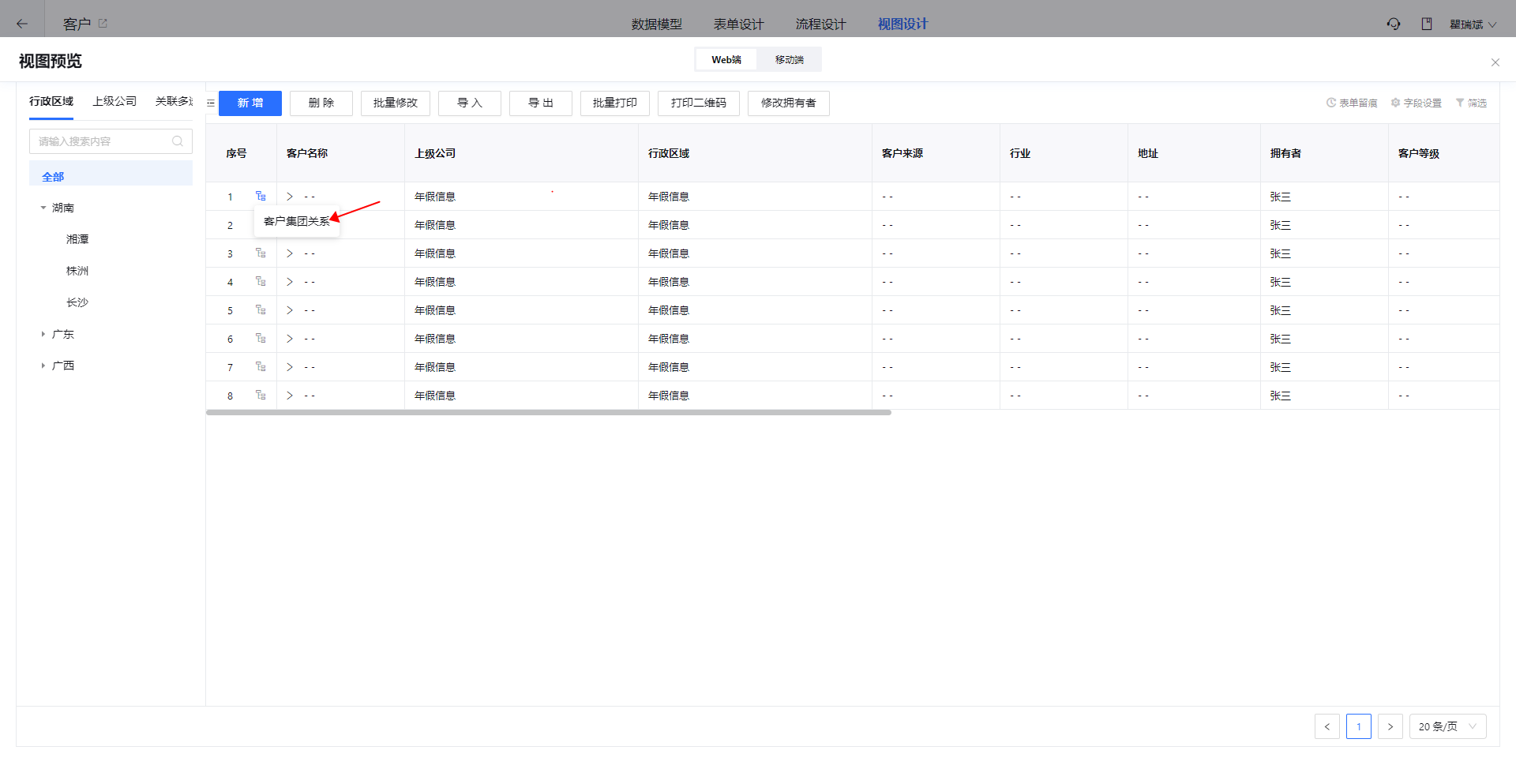
Task: Expand row 5 customer name chevron
Action: (290, 310)
